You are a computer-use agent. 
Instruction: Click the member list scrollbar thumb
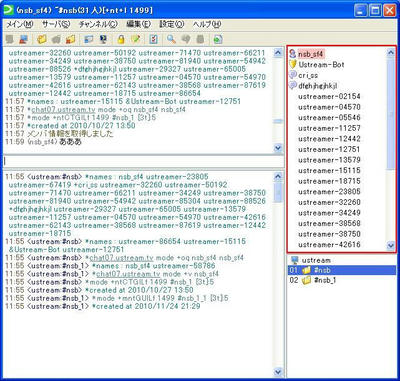391,113
